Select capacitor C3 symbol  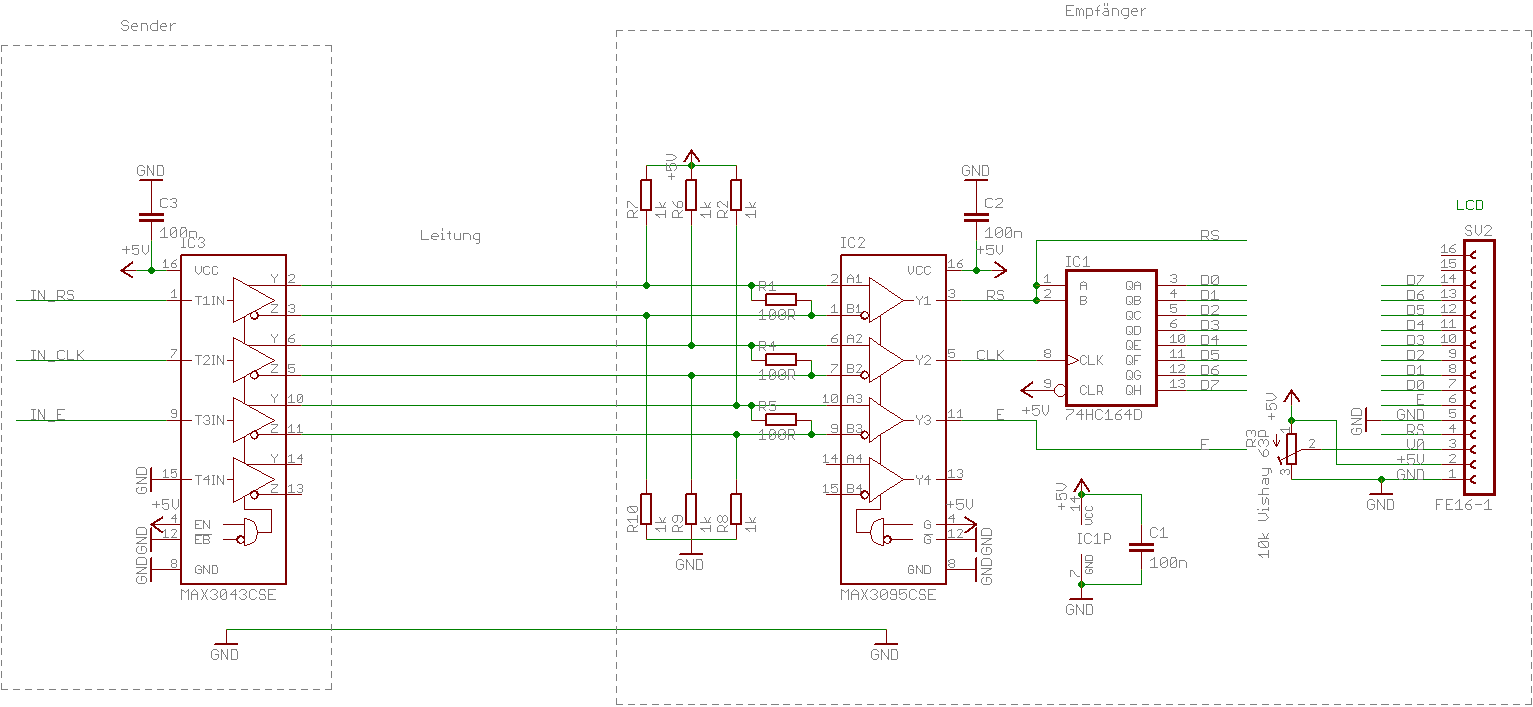tap(151, 216)
